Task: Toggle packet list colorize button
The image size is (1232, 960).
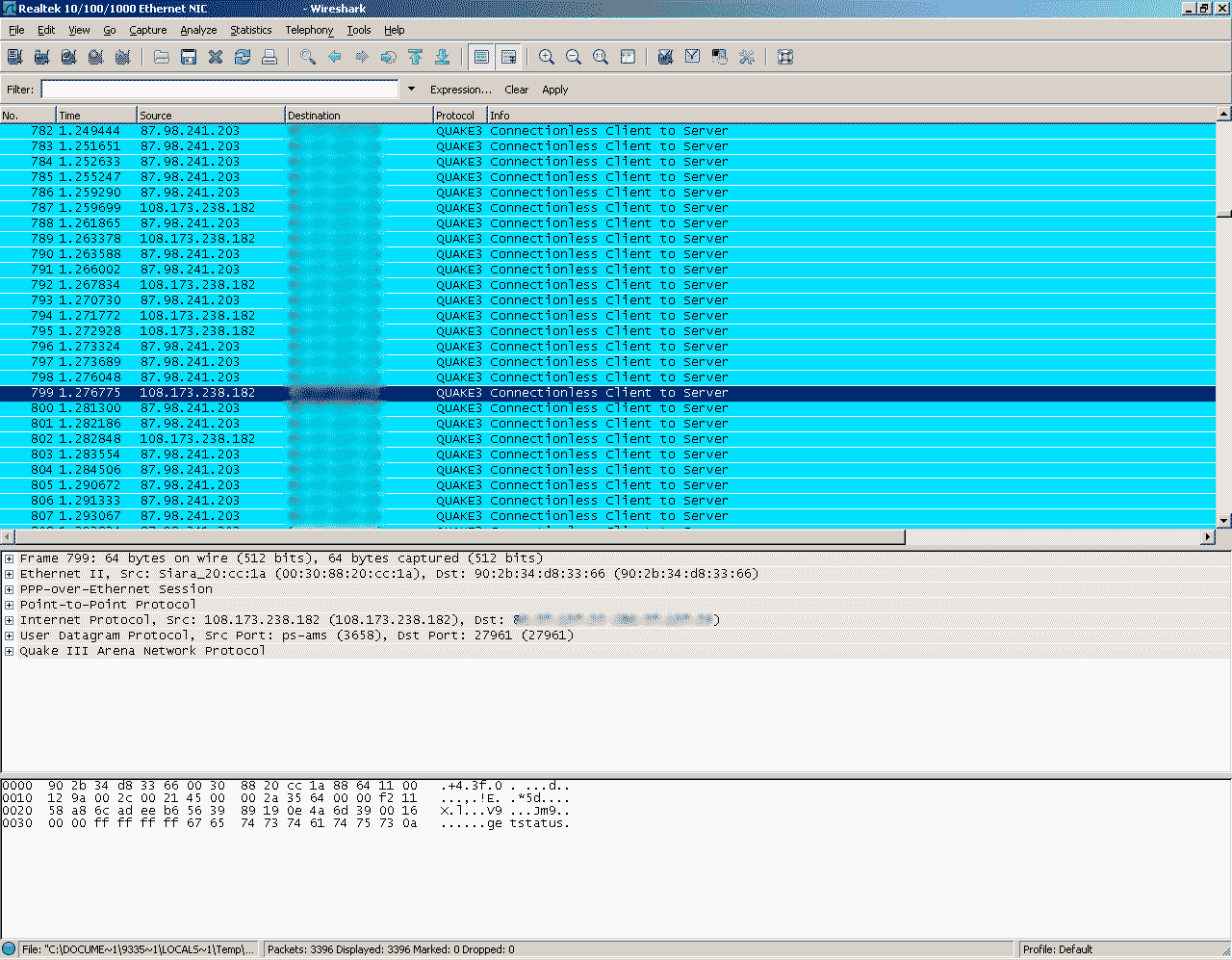Action: [x=481, y=58]
